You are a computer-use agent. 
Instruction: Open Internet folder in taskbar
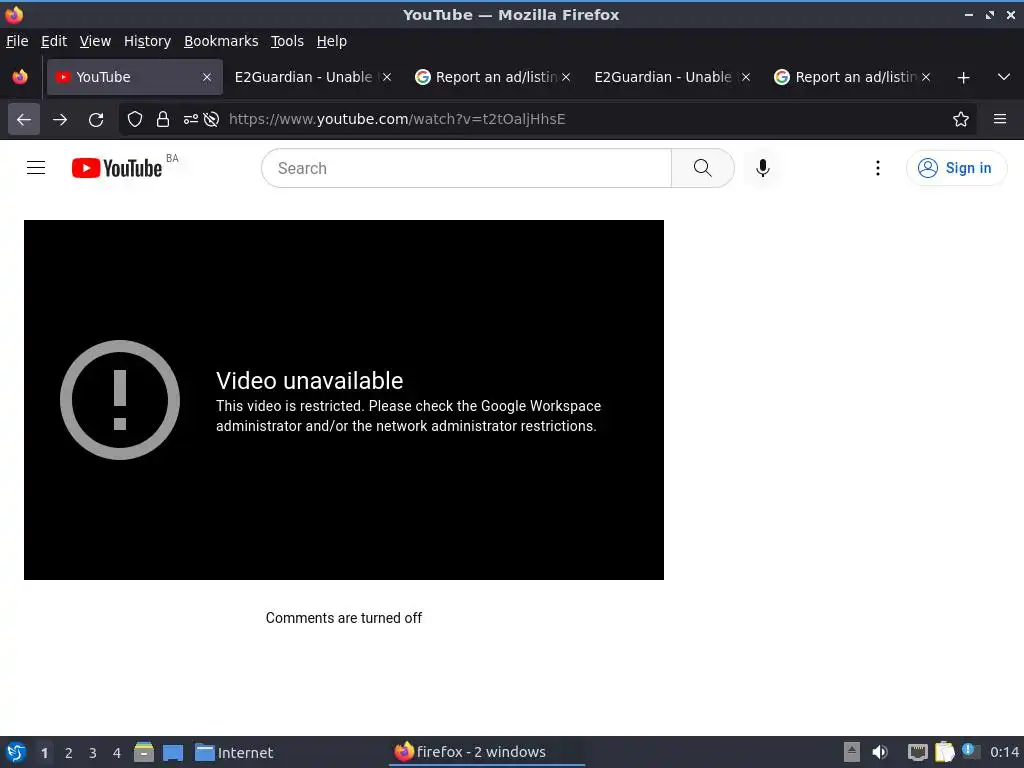click(234, 753)
